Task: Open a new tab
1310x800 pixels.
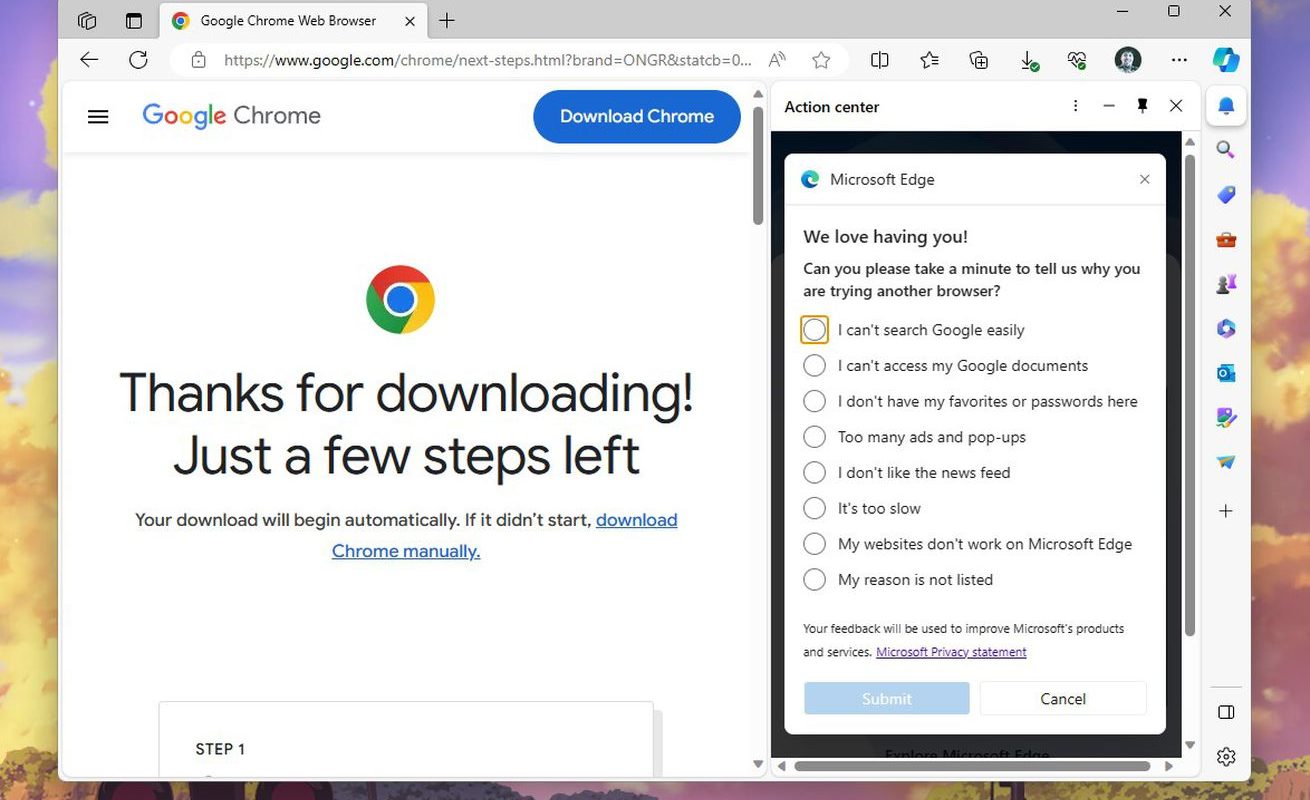Action: pos(447,21)
